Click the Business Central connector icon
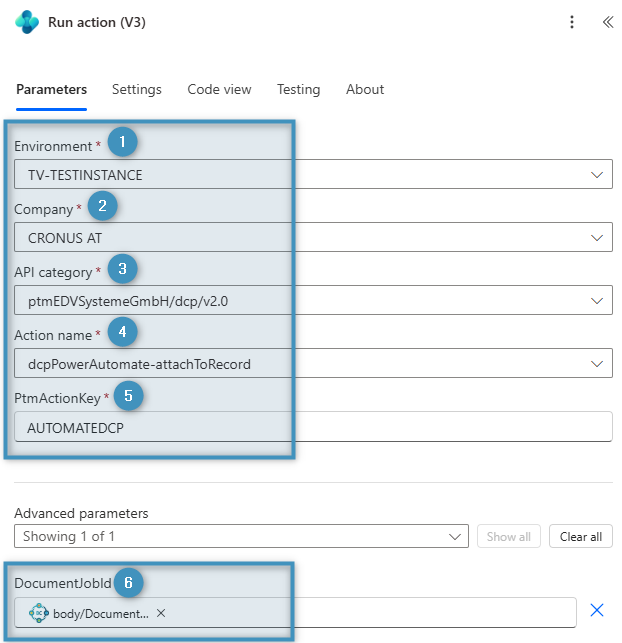The height and width of the screenshot is (643, 622). coord(27,22)
